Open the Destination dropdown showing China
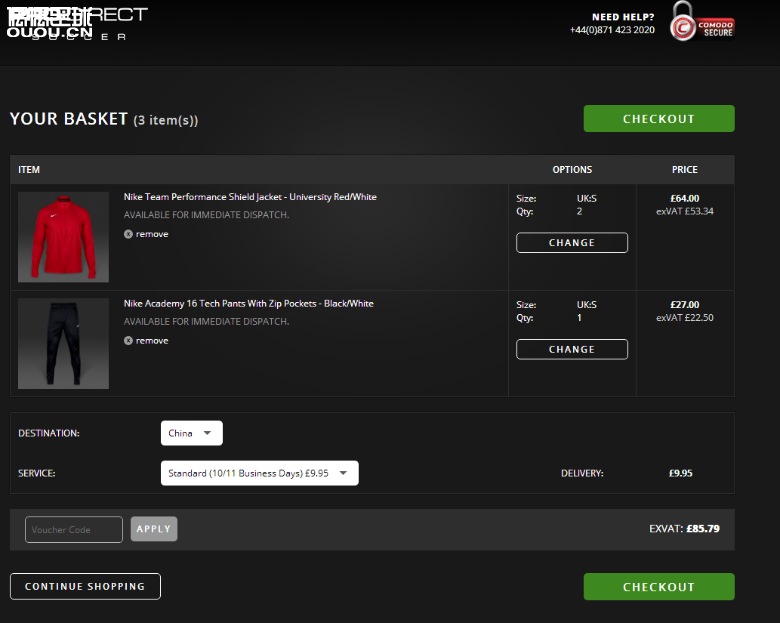780x623 pixels. 192,433
